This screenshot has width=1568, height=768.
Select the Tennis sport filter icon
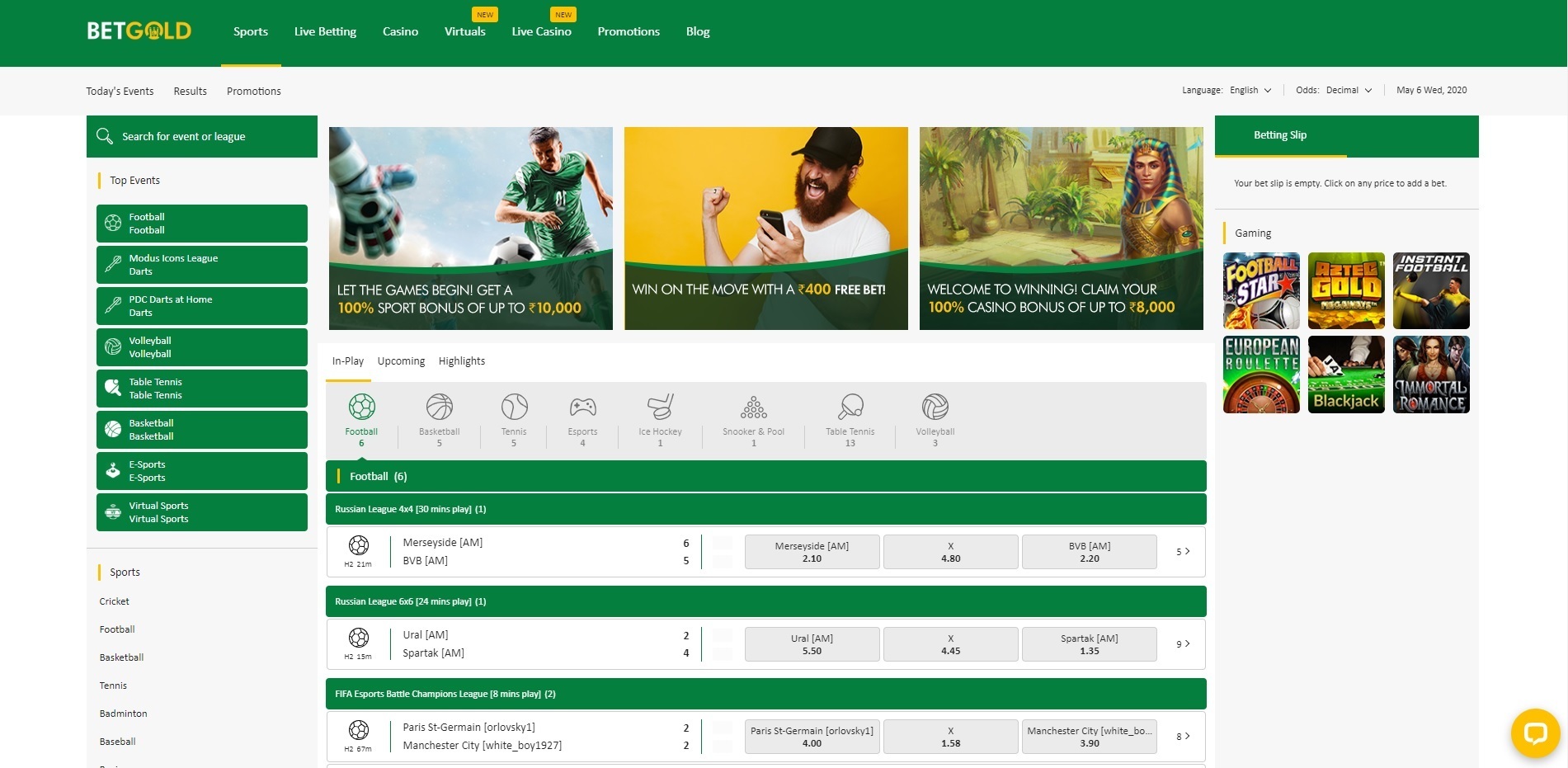pos(514,408)
